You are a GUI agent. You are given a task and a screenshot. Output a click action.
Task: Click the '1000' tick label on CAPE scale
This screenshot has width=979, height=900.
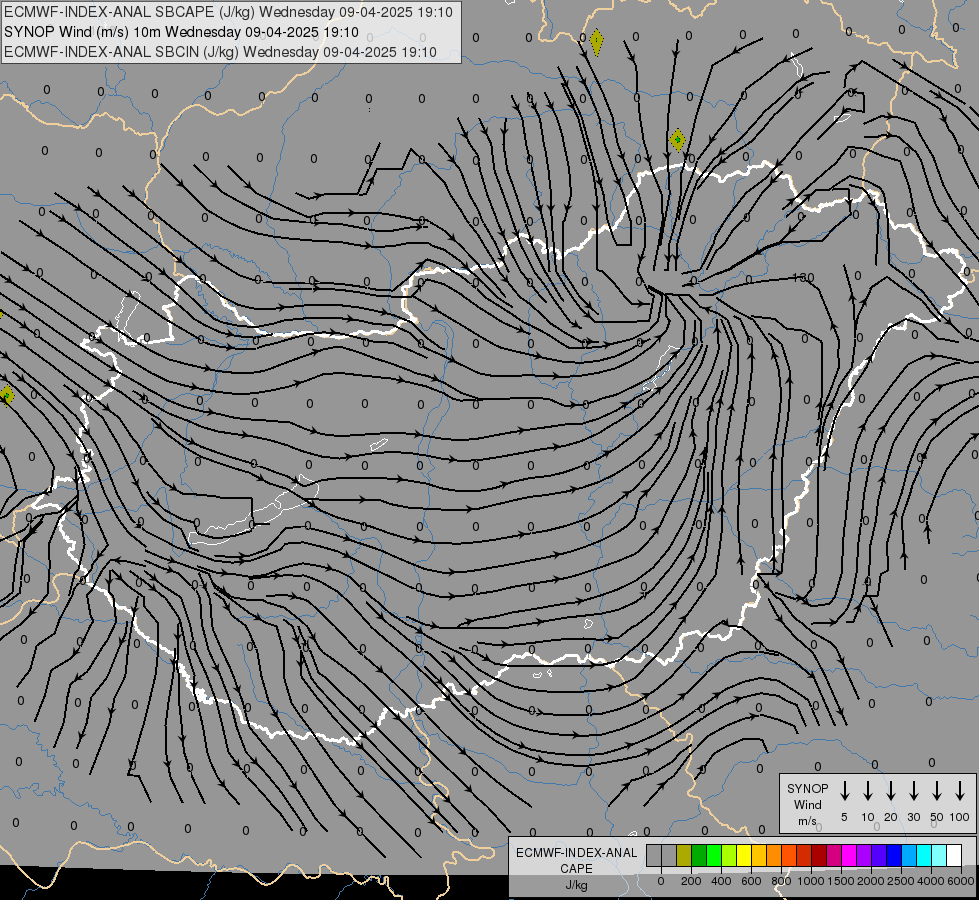[x=811, y=881]
